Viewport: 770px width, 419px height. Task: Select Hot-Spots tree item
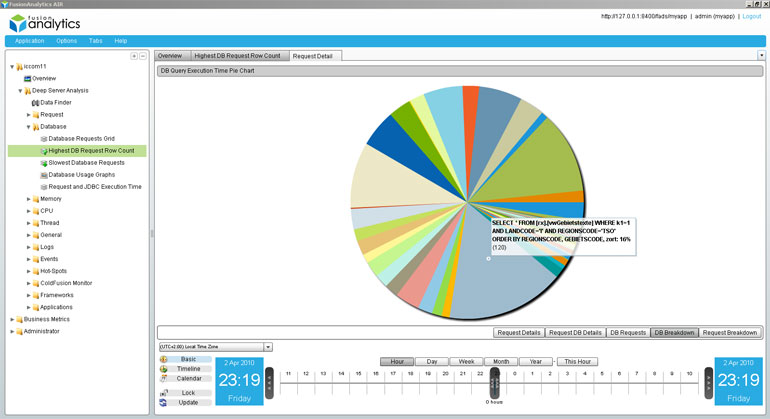53,271
